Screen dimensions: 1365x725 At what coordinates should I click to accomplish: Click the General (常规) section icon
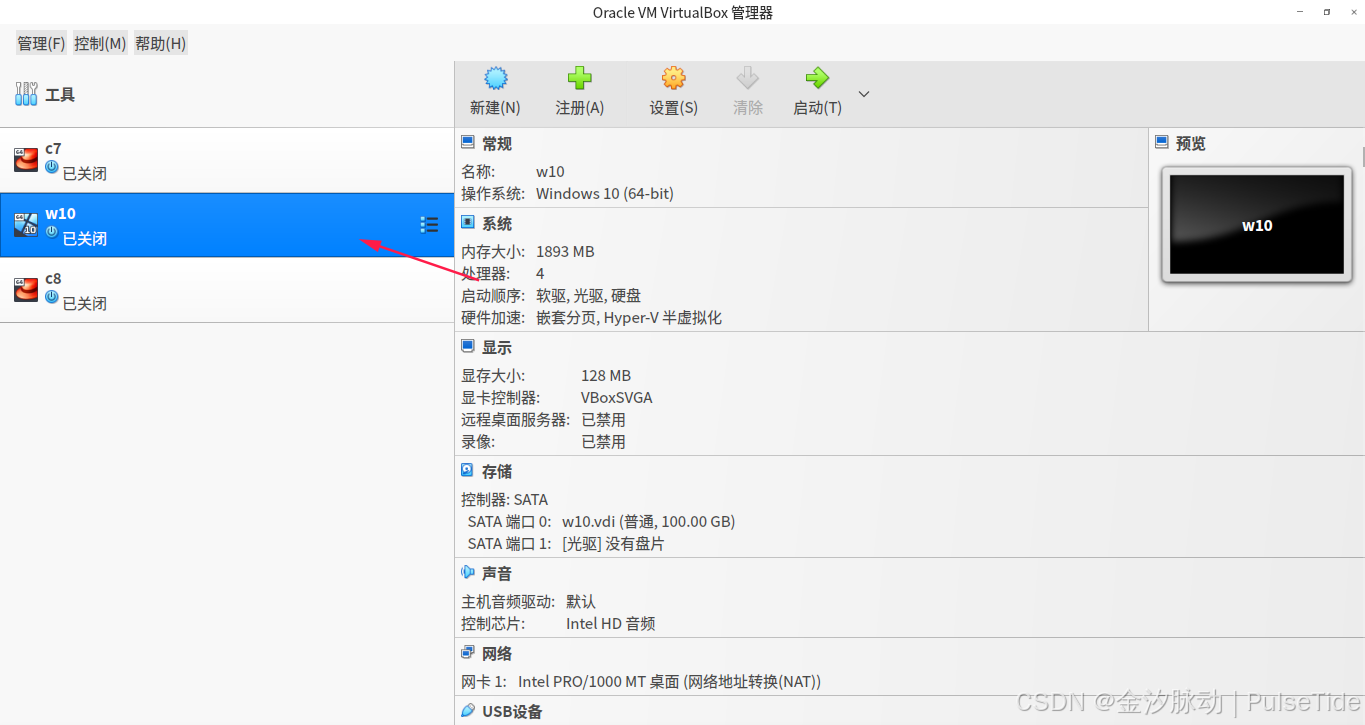pos(467,142)
